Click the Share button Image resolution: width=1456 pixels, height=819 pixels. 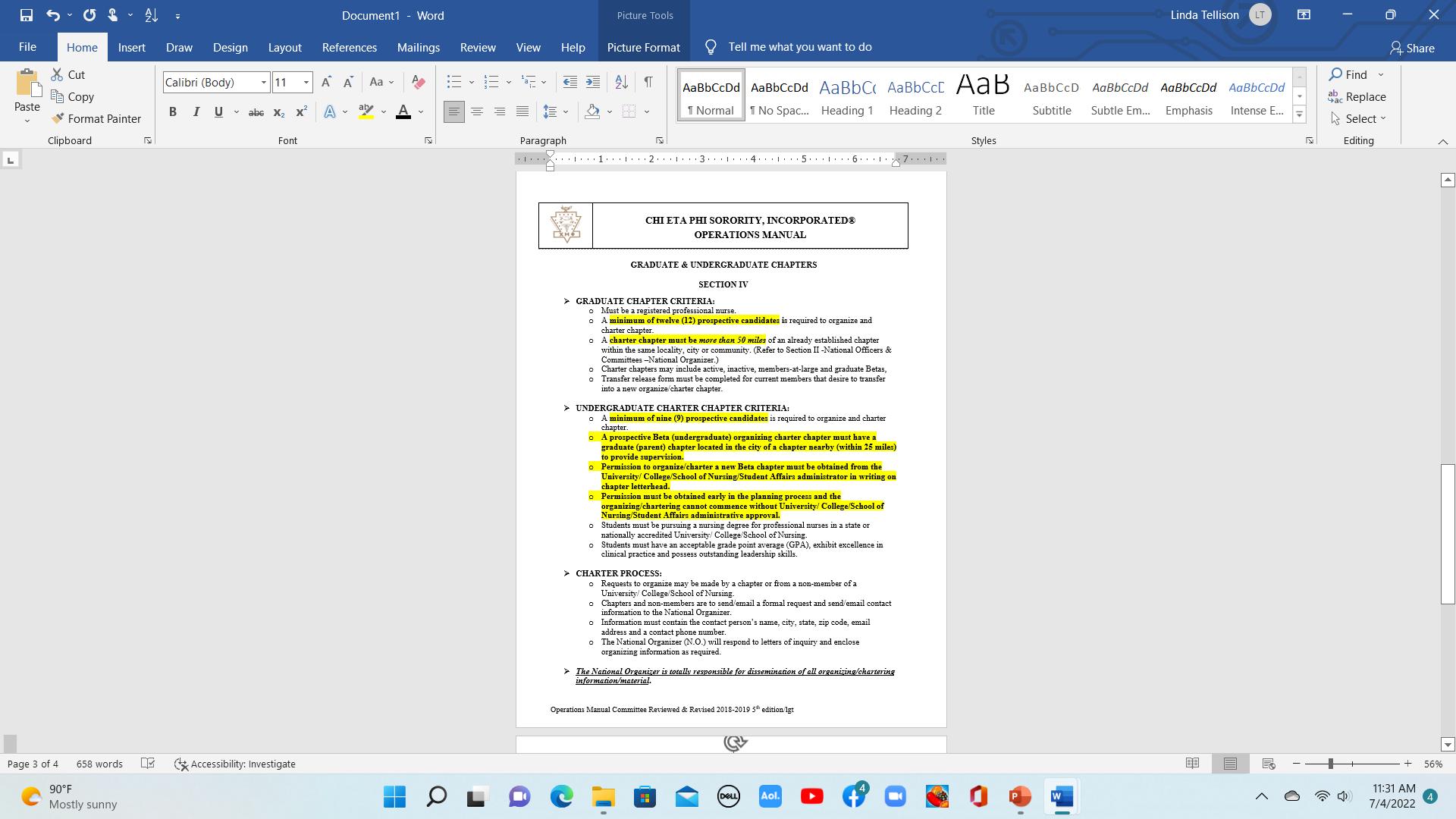pyautogui.click(x=1412, y=48)
